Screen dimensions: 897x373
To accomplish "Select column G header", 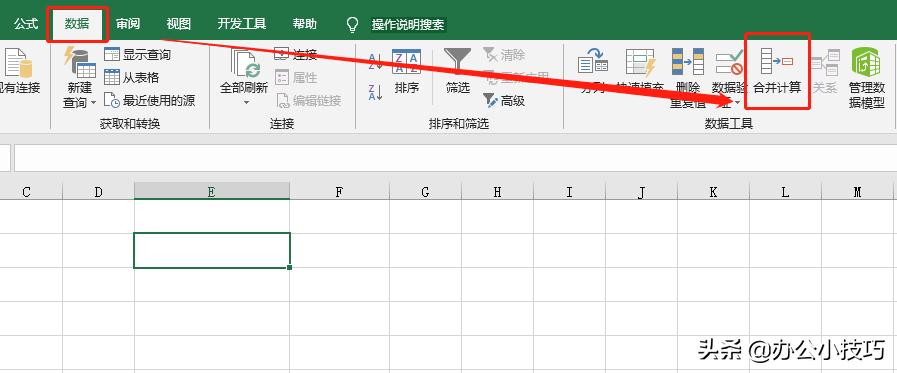I will [425, 192].
